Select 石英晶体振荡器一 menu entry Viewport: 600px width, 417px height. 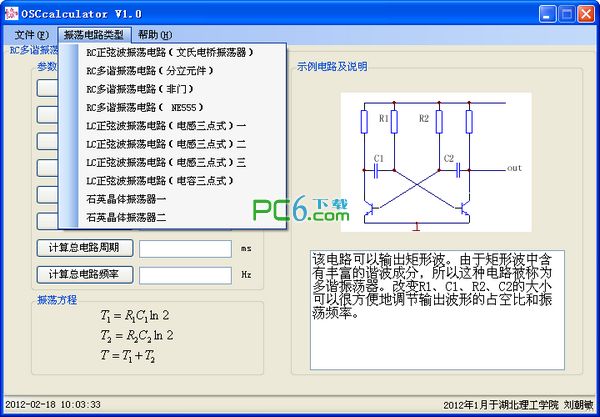point(126,198)
